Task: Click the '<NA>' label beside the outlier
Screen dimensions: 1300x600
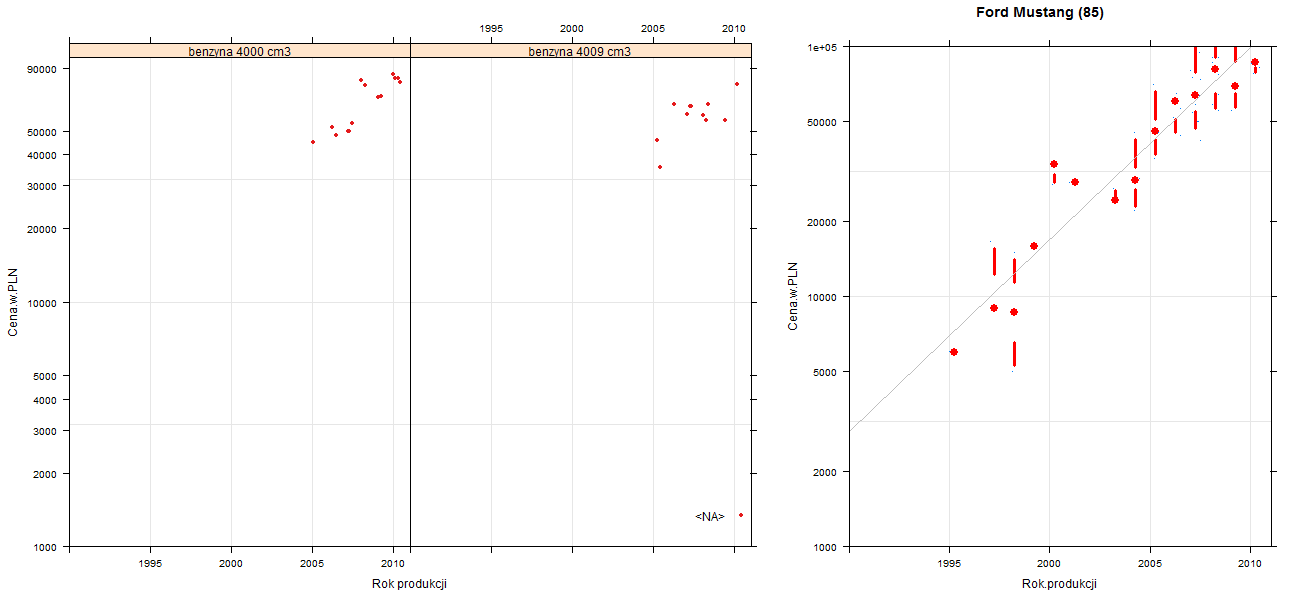Action: [x=709, y=517]
